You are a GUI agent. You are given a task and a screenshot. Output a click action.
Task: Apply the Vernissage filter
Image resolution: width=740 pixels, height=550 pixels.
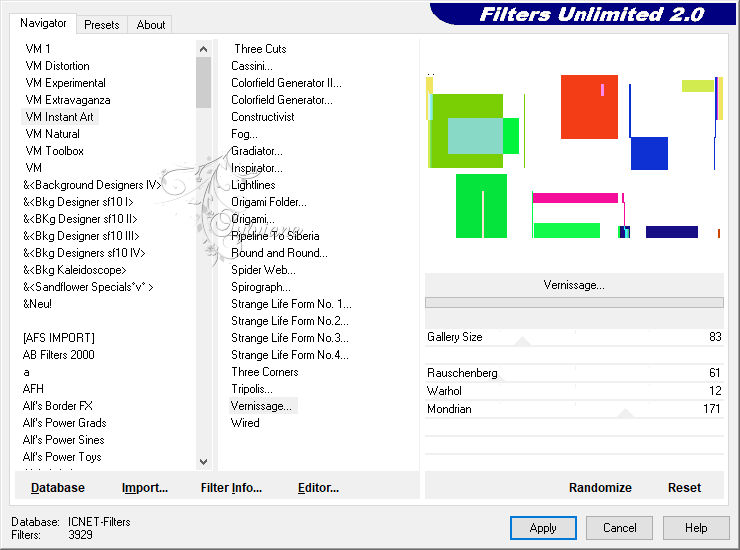tap(543, 528)
